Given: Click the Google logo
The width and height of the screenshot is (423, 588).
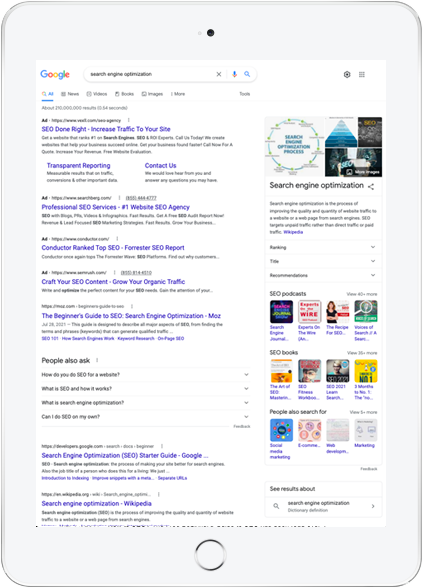Looking at the screenshot, I should click(55, 75).
